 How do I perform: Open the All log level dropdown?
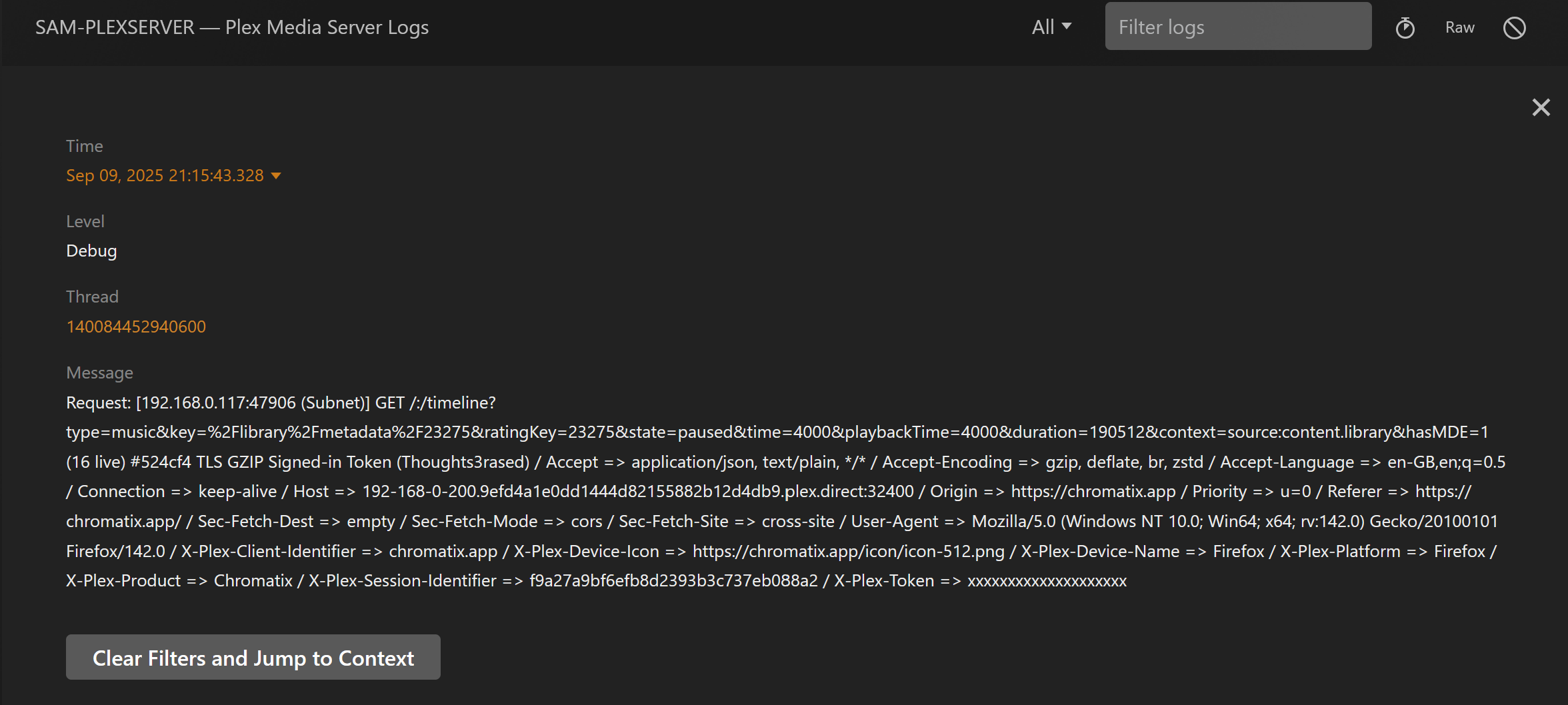pyautogui.click(x=1051, y=27)
